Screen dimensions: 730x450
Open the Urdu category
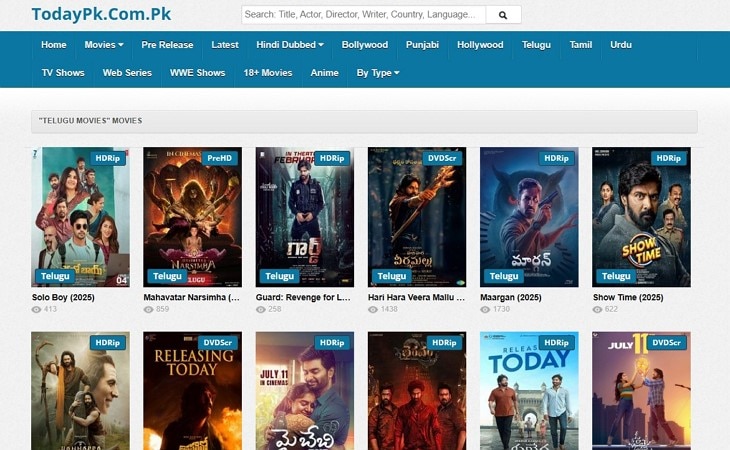(621, 45)
